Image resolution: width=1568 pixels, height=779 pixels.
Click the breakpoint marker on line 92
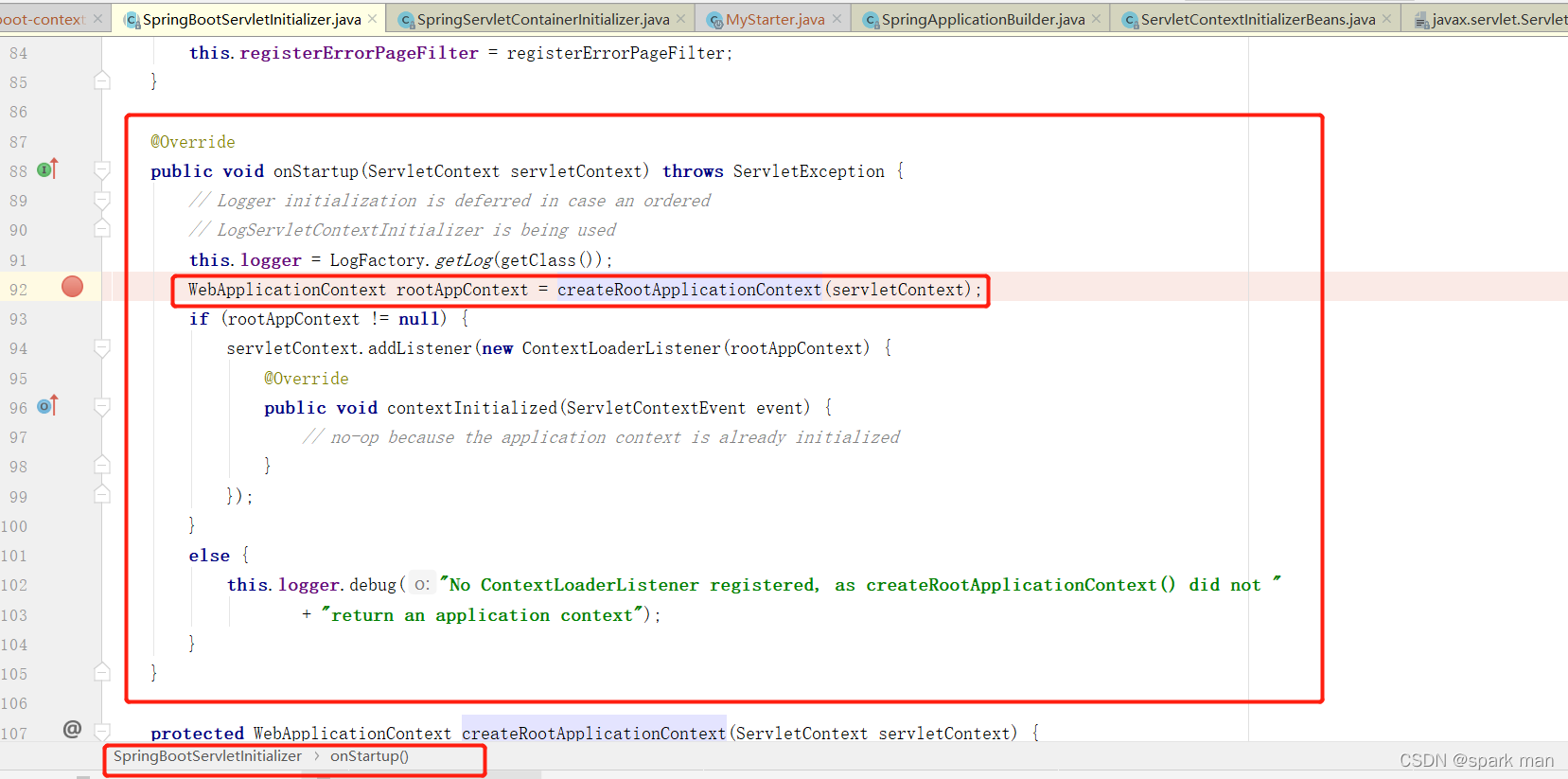point(72,287)
